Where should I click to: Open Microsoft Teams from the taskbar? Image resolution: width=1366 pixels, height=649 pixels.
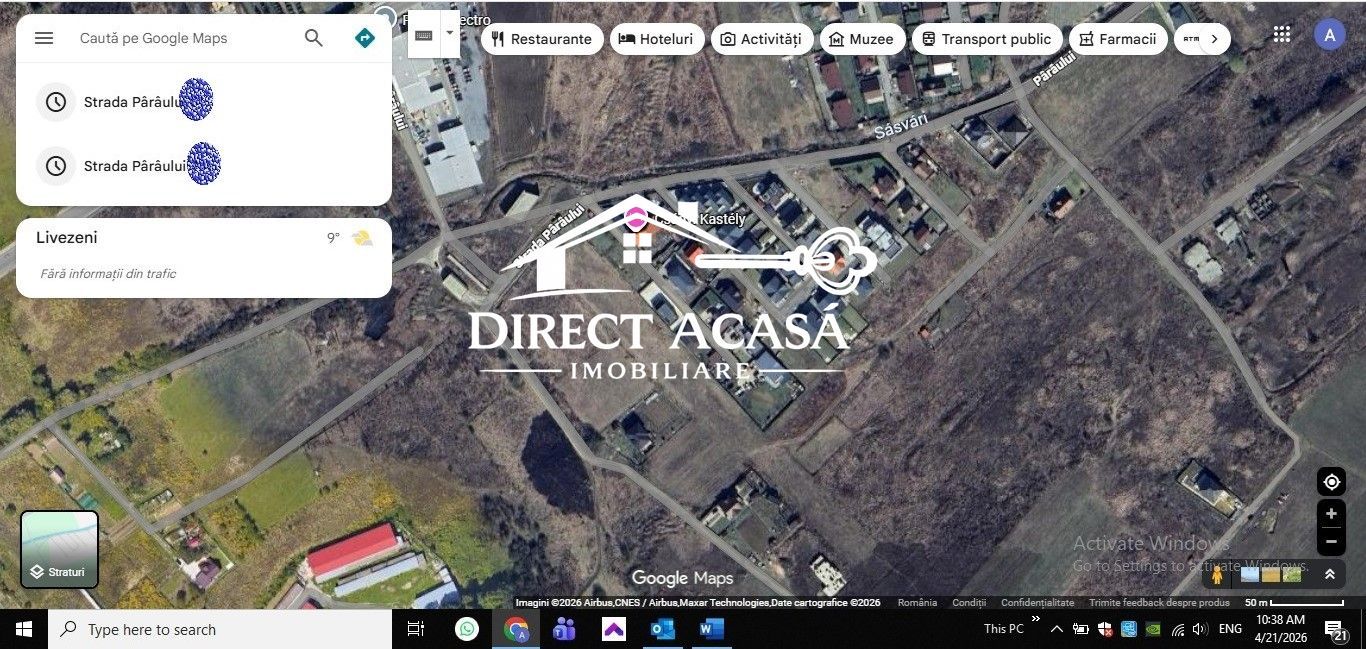565,629
